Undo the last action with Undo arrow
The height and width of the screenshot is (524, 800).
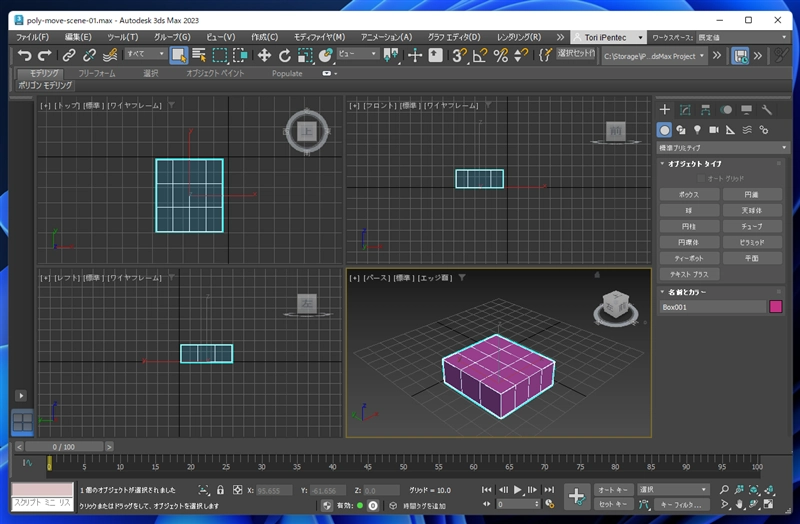24,55
